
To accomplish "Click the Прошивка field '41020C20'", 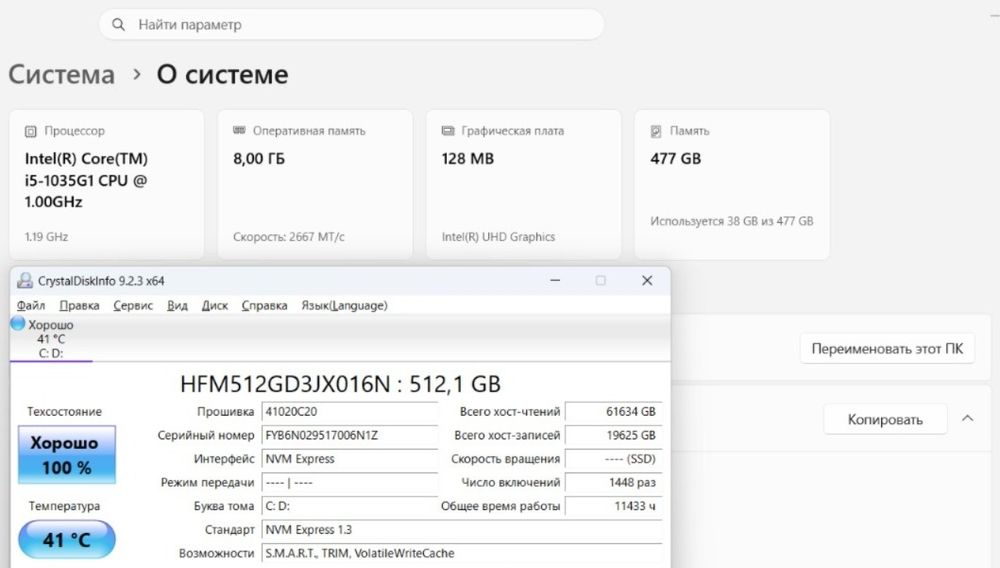I will [349, 412].
